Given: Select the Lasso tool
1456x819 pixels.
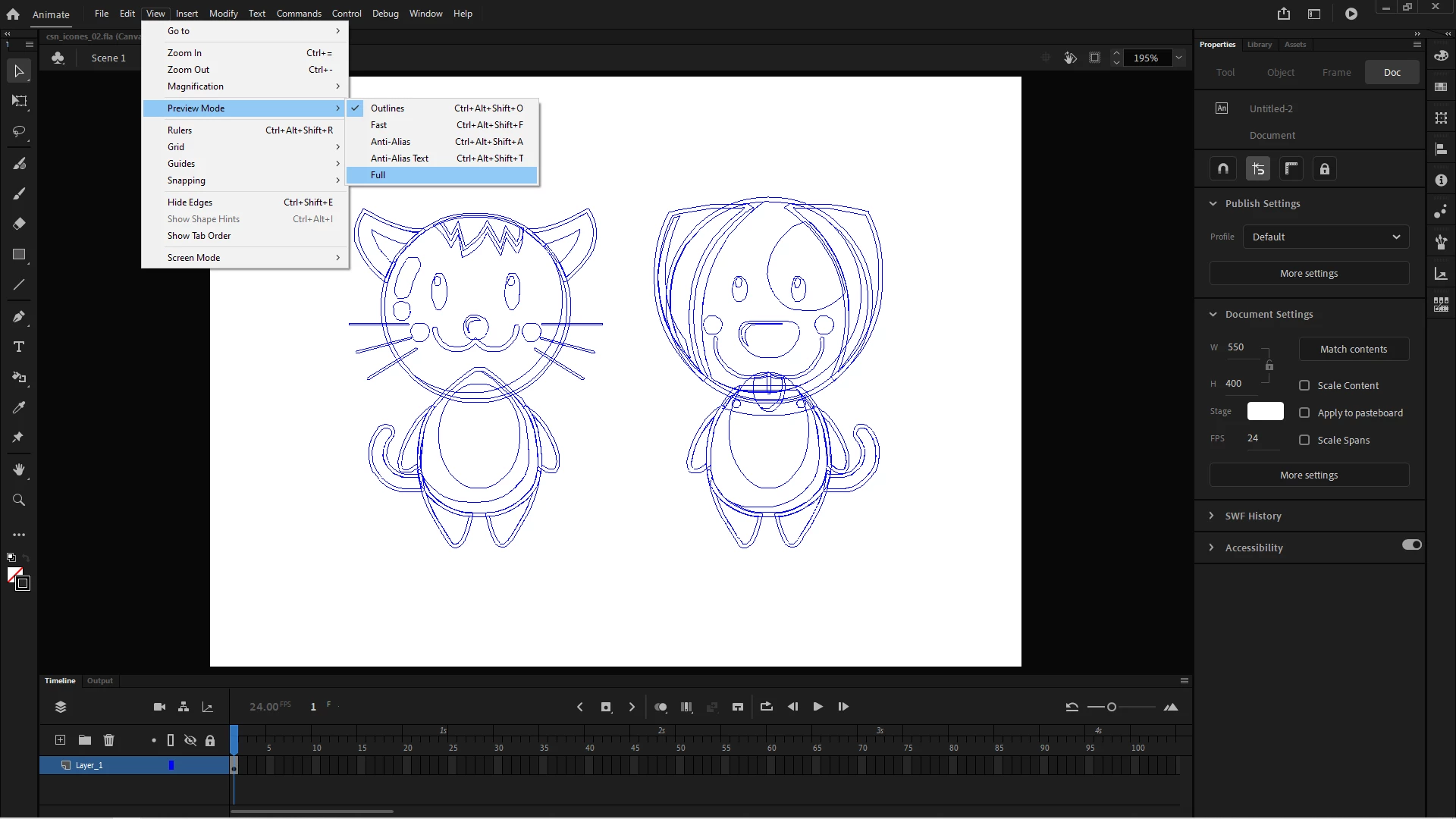Looking at the screenshot, I should point(19,132).
